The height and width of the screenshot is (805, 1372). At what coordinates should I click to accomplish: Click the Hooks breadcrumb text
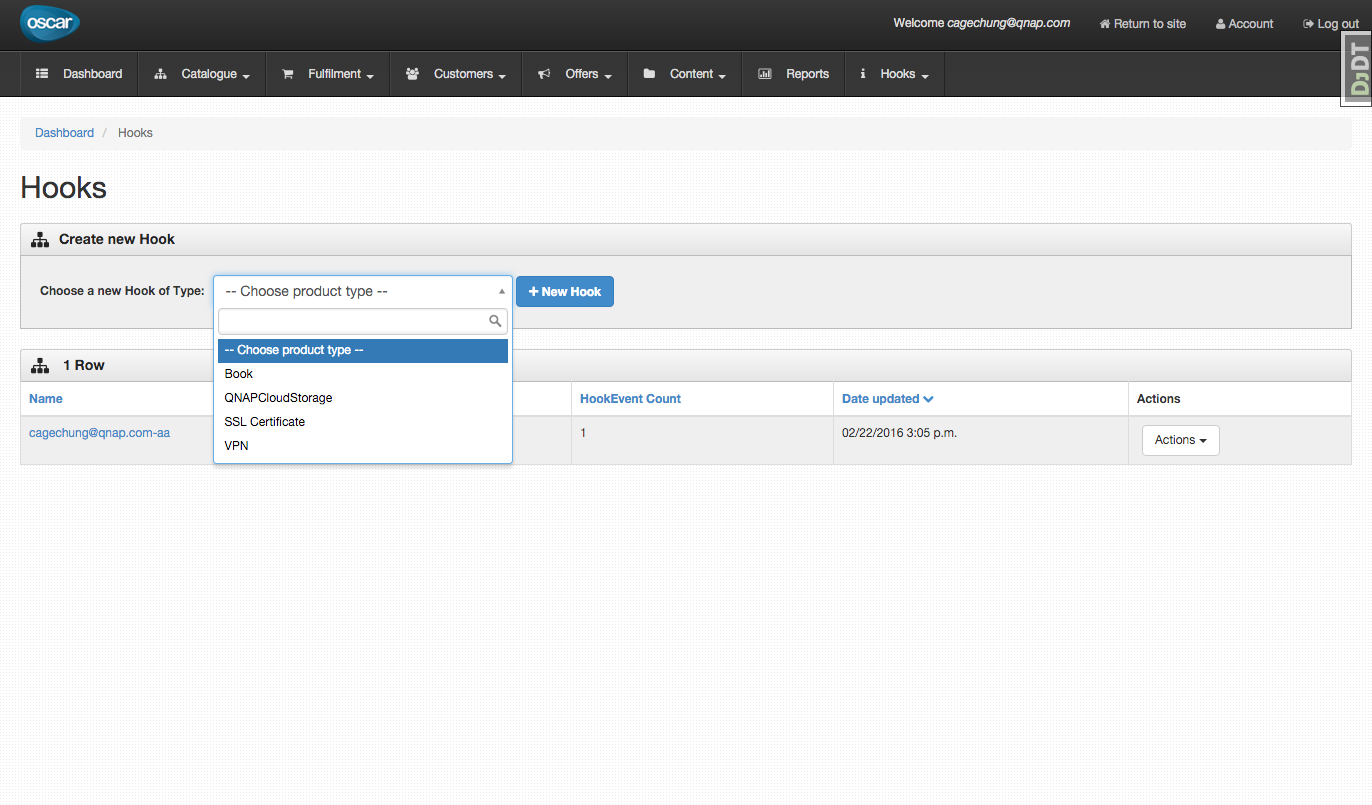coord(135,133)
